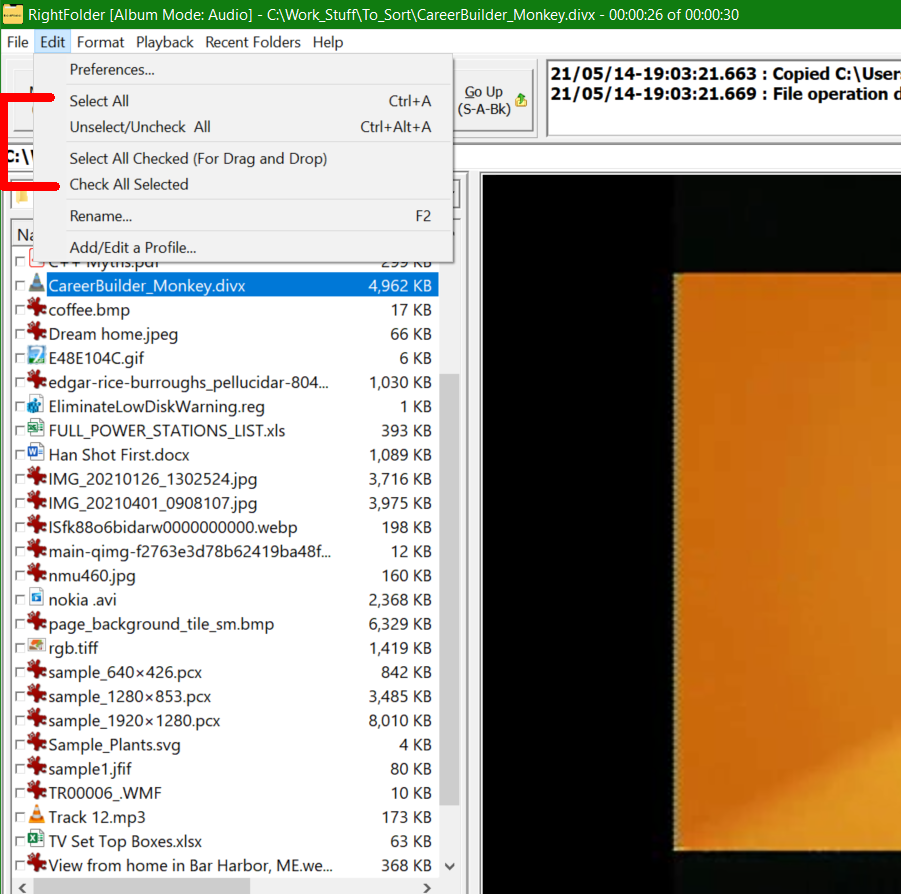Viewport: 901px width, 894px height.
Task: Open the Recent Folders menu
Action: click(x=253, y=43)
